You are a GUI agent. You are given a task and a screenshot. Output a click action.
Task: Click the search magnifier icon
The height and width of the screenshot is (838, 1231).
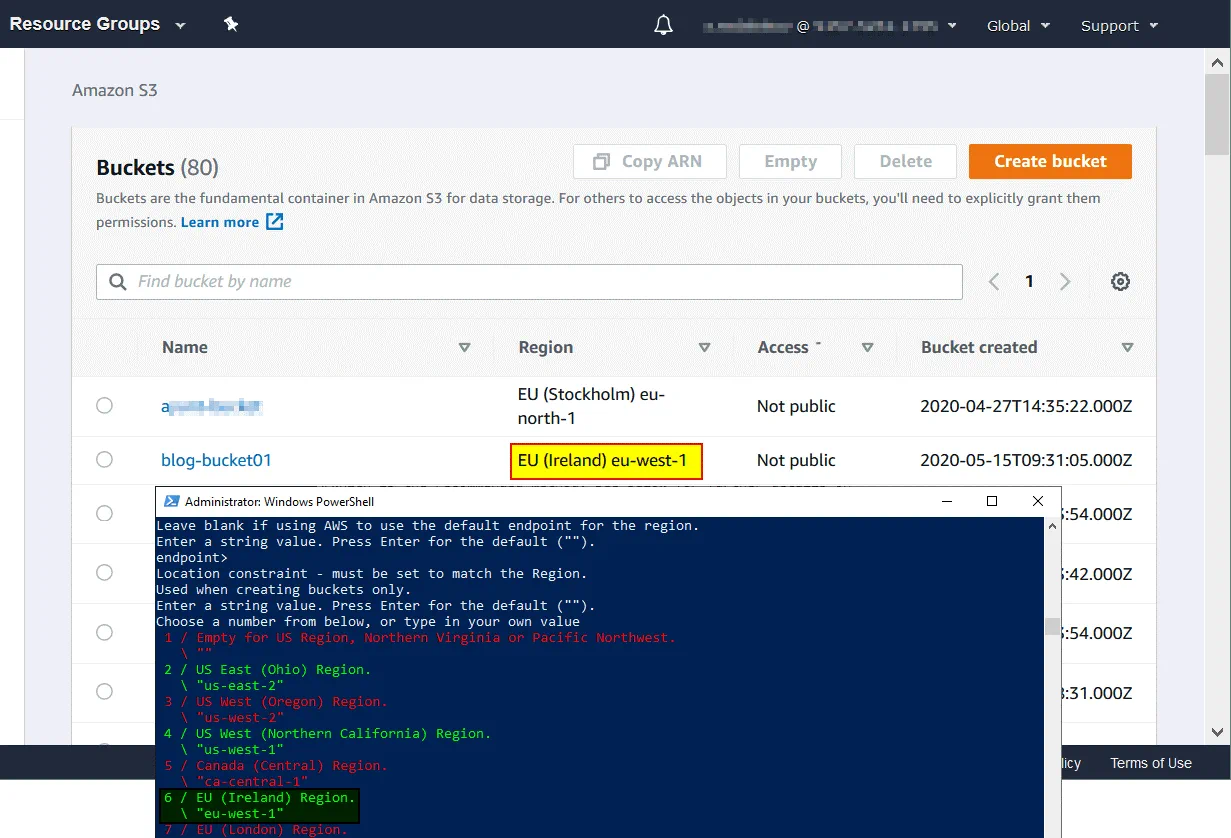(x=118, y=282)
